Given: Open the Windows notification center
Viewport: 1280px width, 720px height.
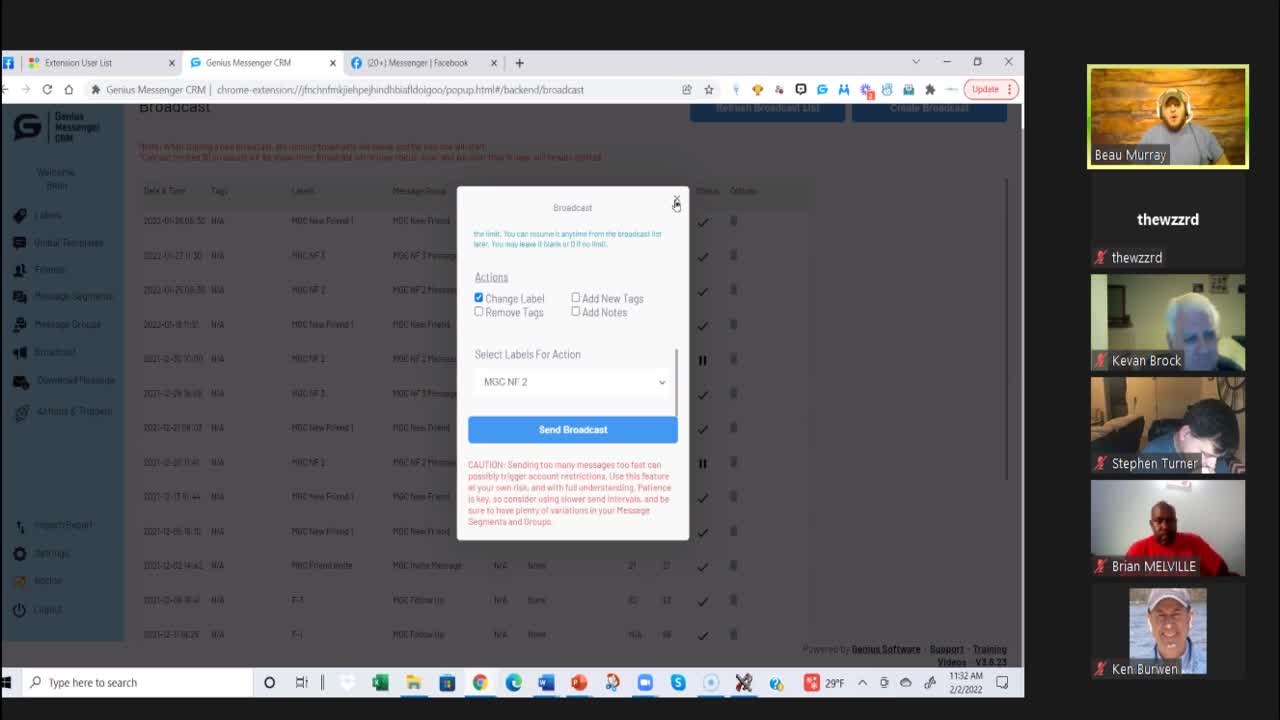Looking at the screenshot, I should [1002, 682].
